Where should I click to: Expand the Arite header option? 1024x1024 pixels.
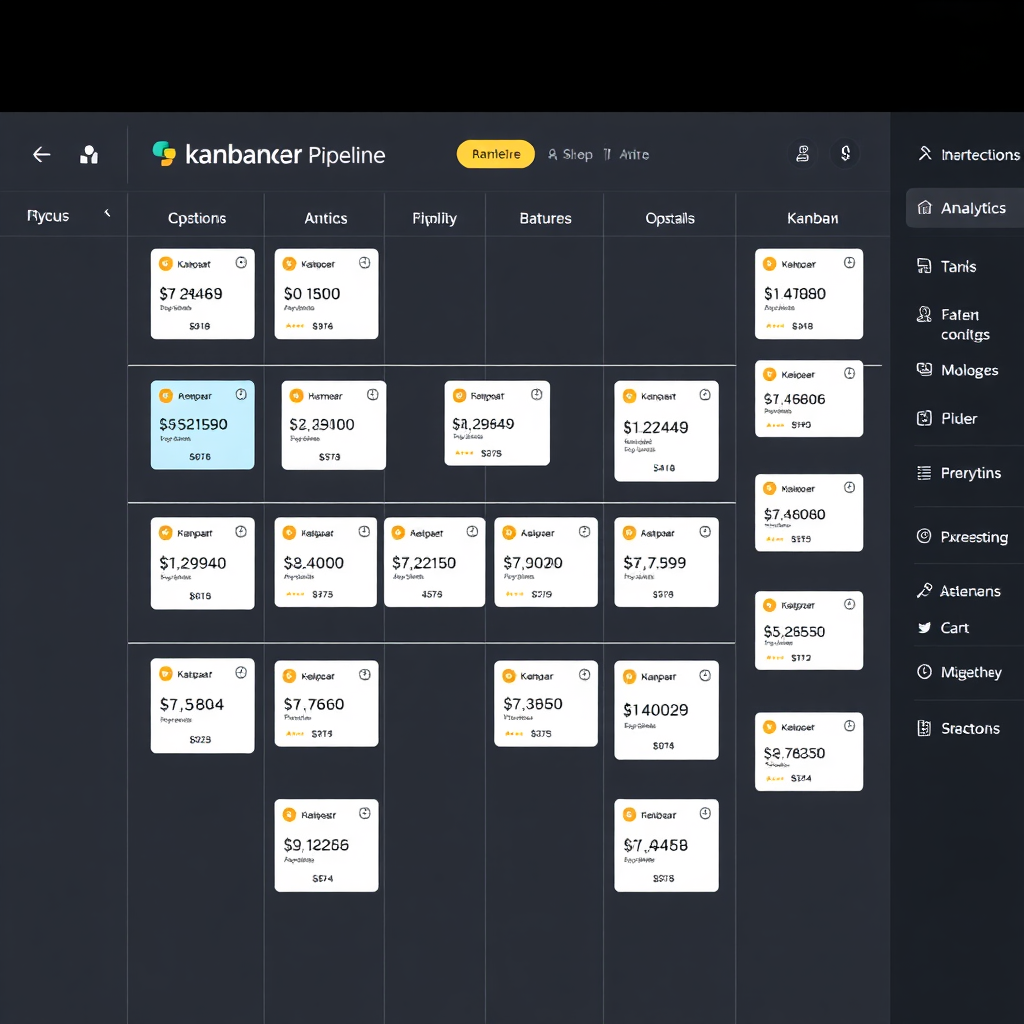point(628,154)
